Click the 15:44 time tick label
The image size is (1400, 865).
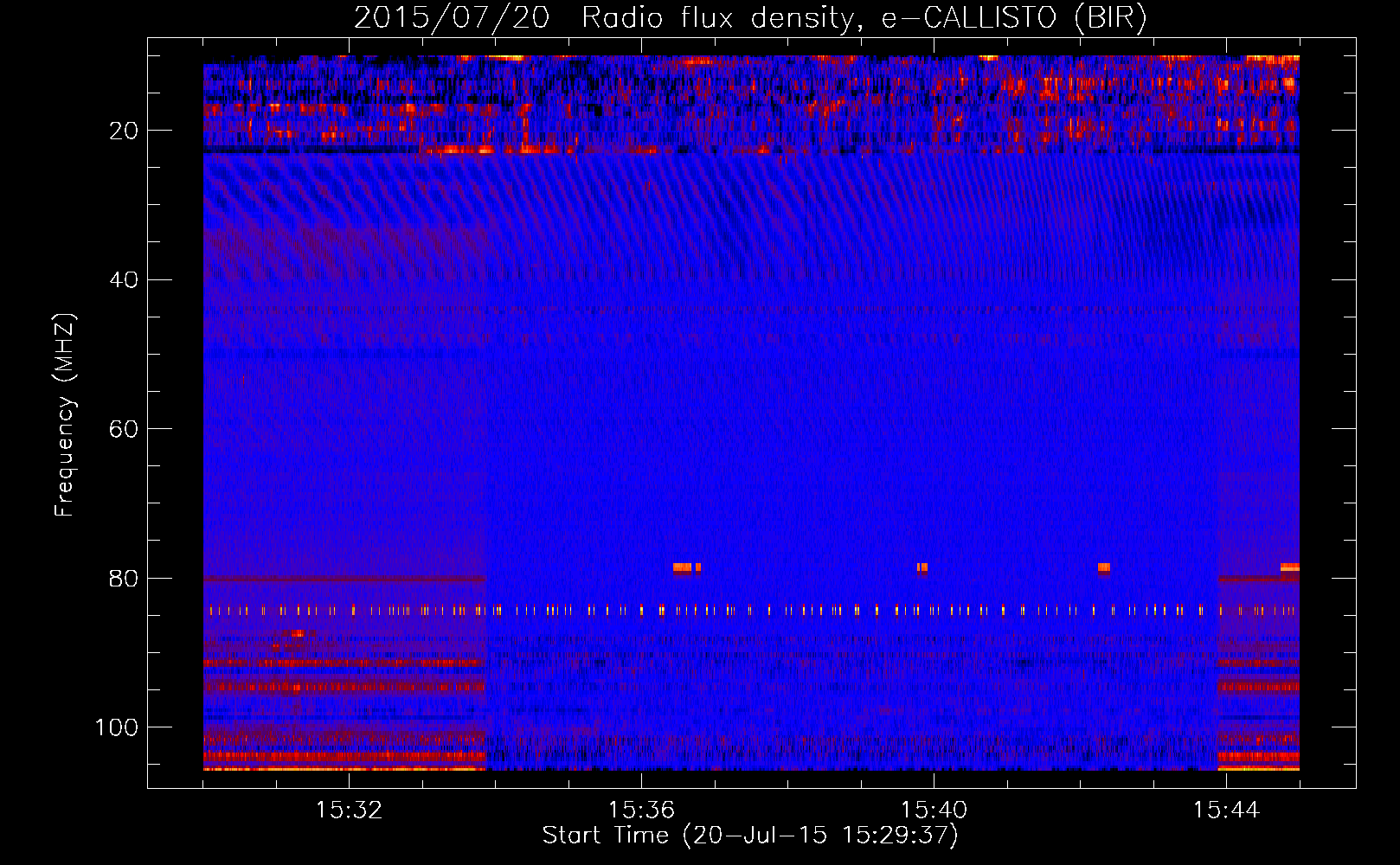pos(1226,810)
